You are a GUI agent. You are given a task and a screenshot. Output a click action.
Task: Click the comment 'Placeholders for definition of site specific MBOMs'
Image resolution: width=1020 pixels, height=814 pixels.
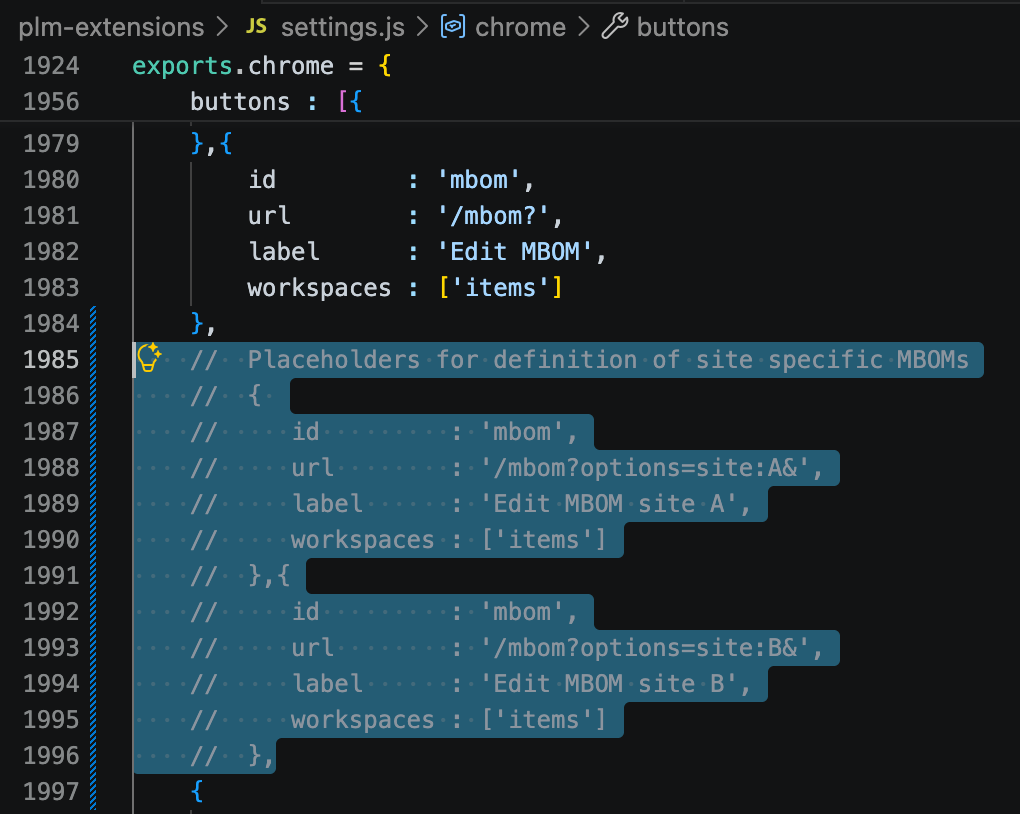coord(608,360)
